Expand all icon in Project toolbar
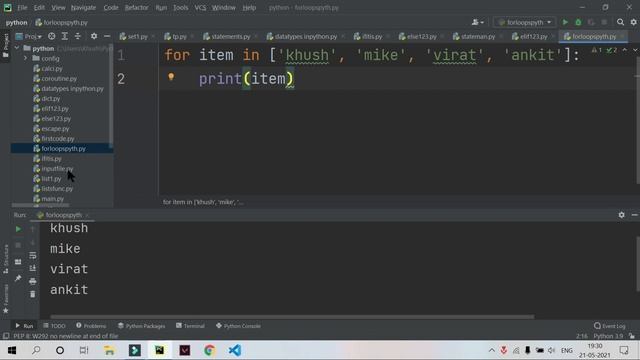Image resolution: width=640 pixels, height=360 pixels. [64, 36]
